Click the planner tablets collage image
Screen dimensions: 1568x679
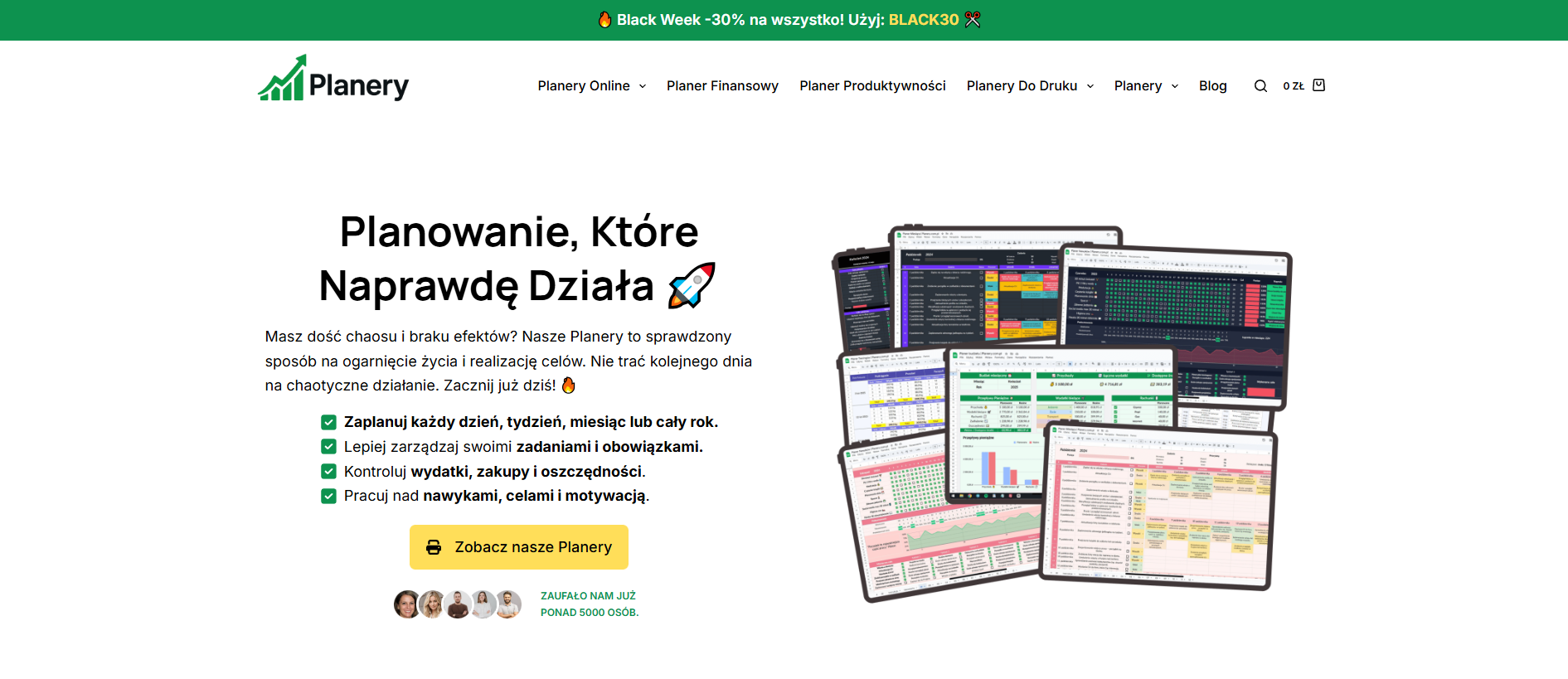pos(1061,412)
